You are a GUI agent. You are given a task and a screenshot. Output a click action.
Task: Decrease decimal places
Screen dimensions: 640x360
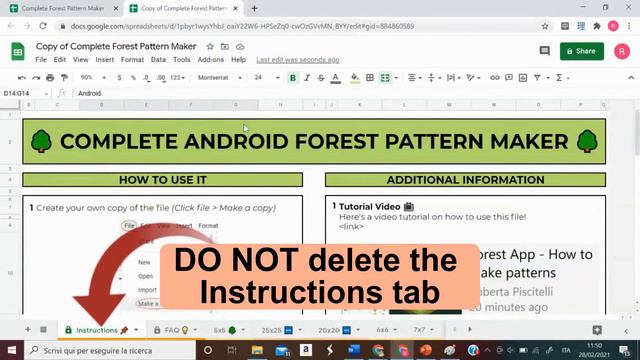[x=147, y=78]
